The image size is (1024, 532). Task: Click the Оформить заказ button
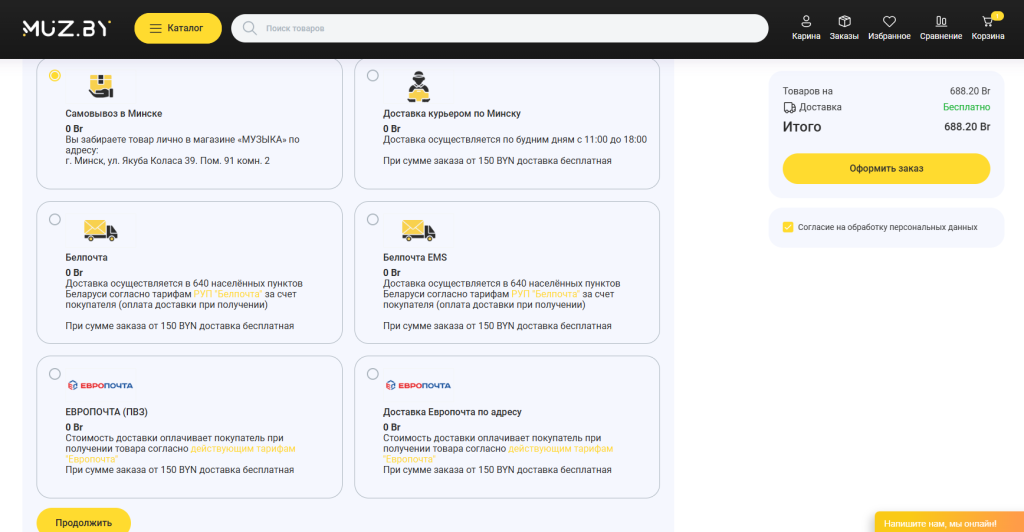point(886,168)
